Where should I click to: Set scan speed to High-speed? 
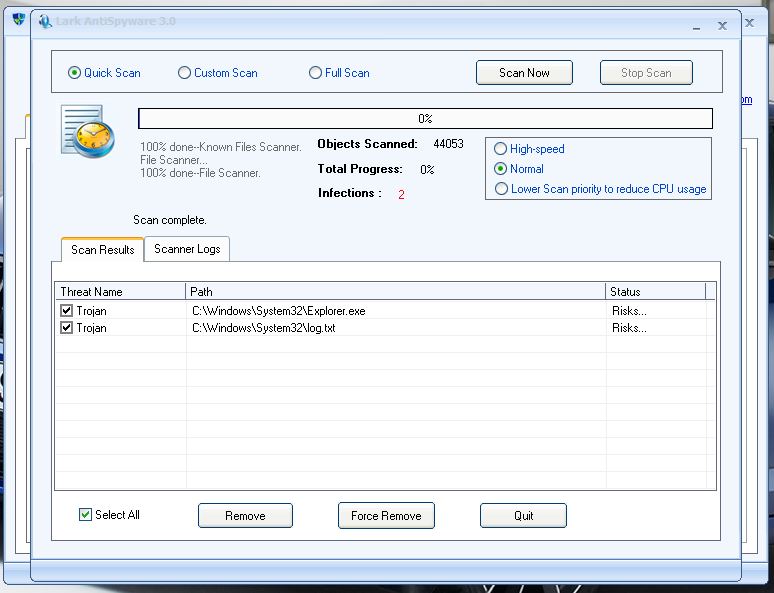pyautogui.click(x=501, y=149)
